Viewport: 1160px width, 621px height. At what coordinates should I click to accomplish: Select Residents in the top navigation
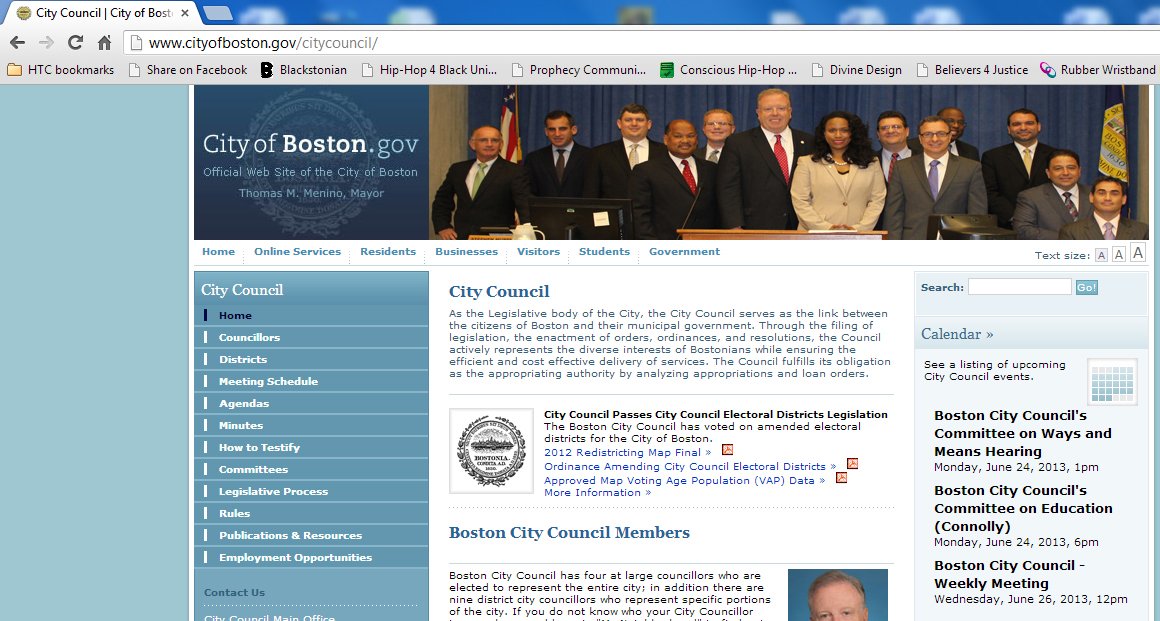click(388, 252)
